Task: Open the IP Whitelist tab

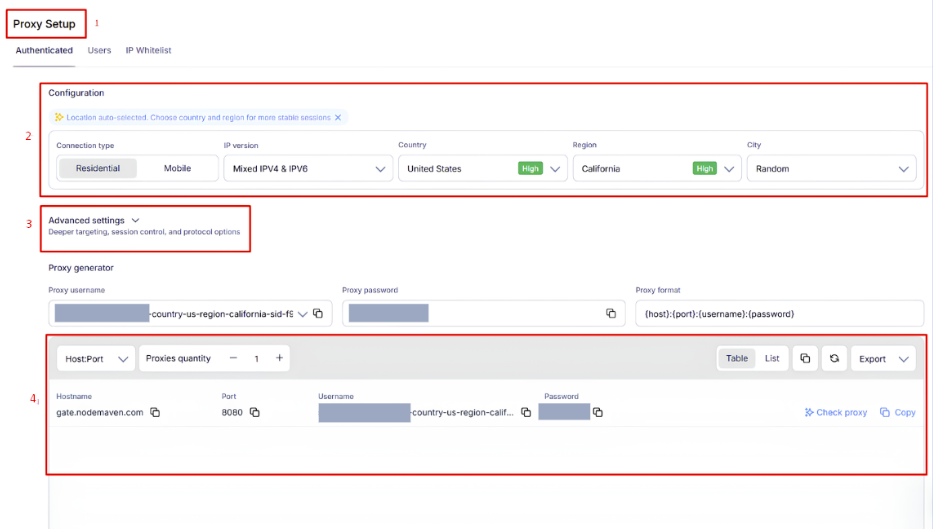Action: [148, 50]
